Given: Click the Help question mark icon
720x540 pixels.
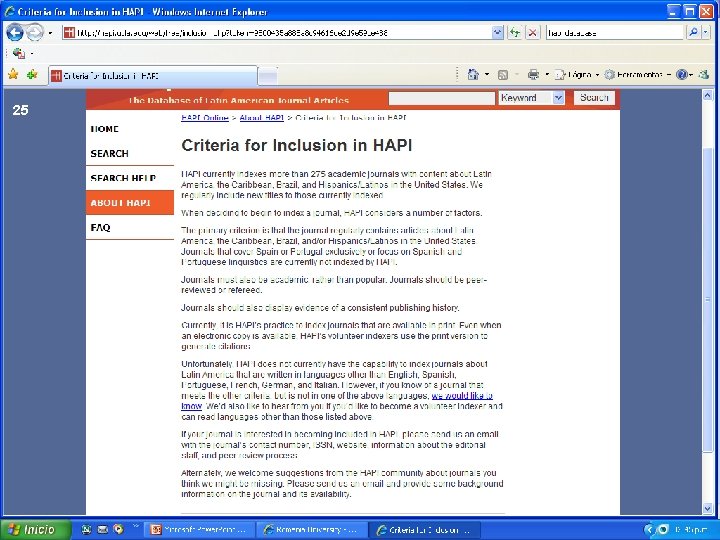Looking at the screenshot, I should [x=682, y=74].
